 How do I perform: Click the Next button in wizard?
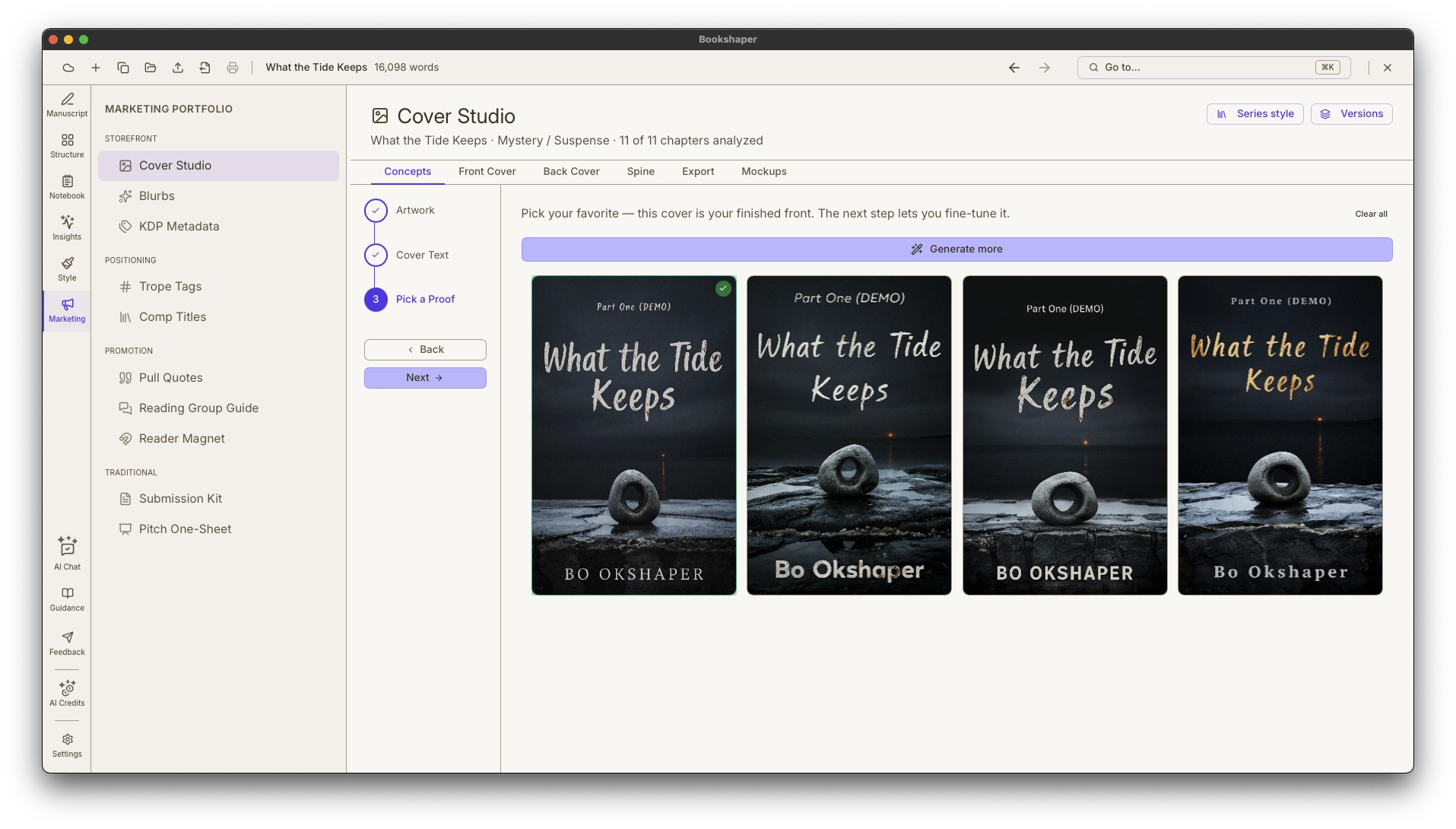(425, 378)
